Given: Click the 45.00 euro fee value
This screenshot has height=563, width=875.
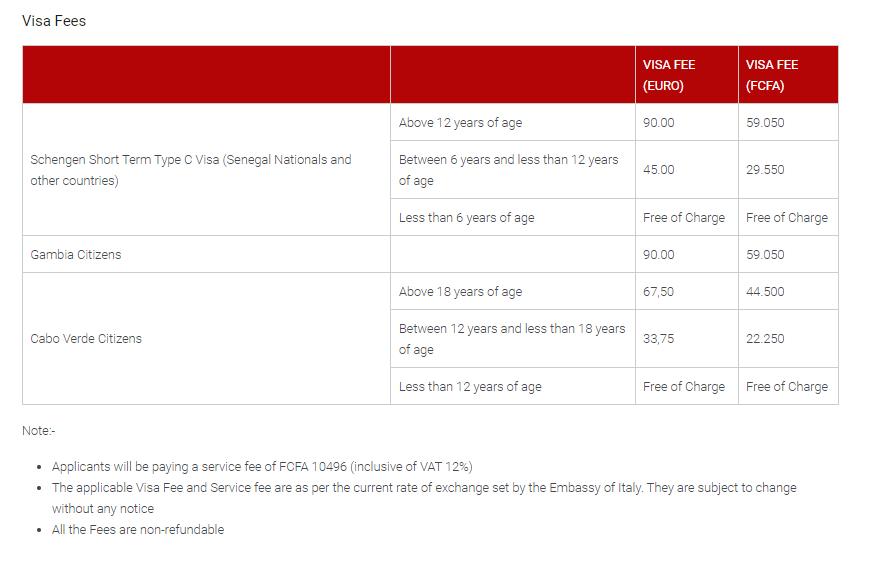Looking at the screenshot, I should 659,170.
